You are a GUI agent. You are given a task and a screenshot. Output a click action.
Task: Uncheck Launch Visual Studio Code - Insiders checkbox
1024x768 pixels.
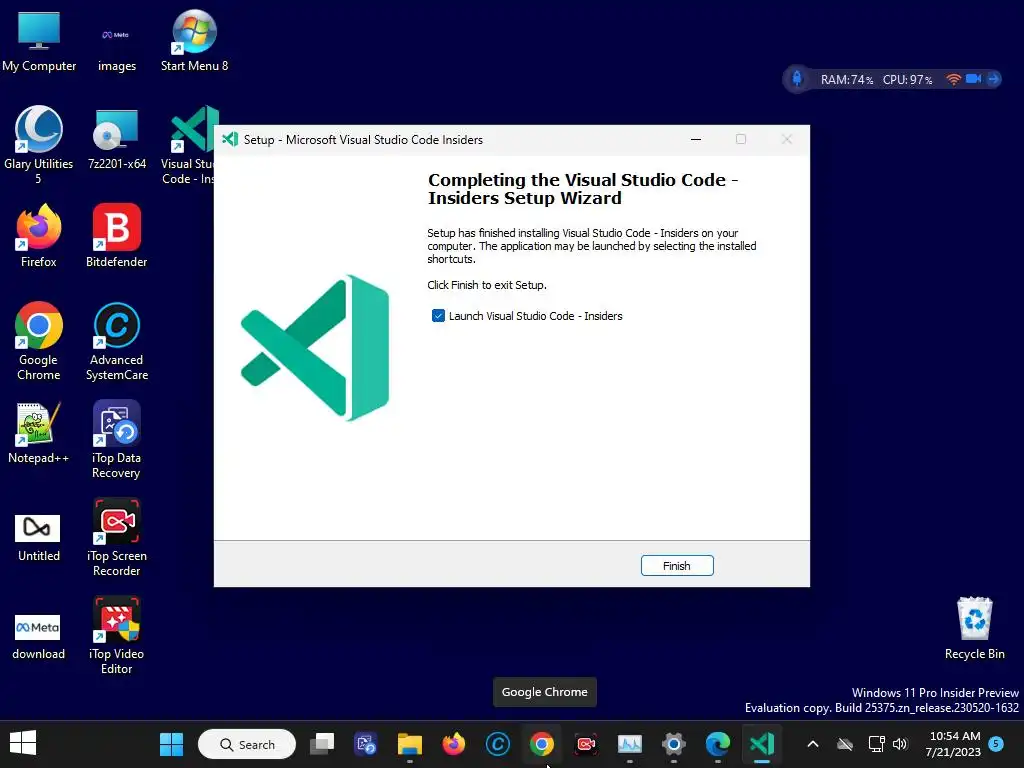pos(438,316)
